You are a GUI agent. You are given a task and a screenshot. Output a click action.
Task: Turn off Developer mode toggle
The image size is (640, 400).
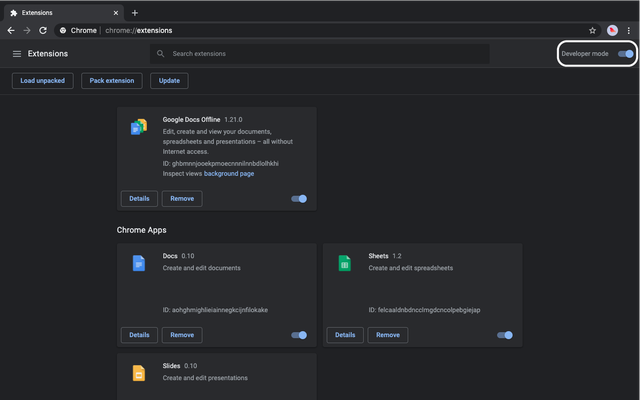[625, 54]
